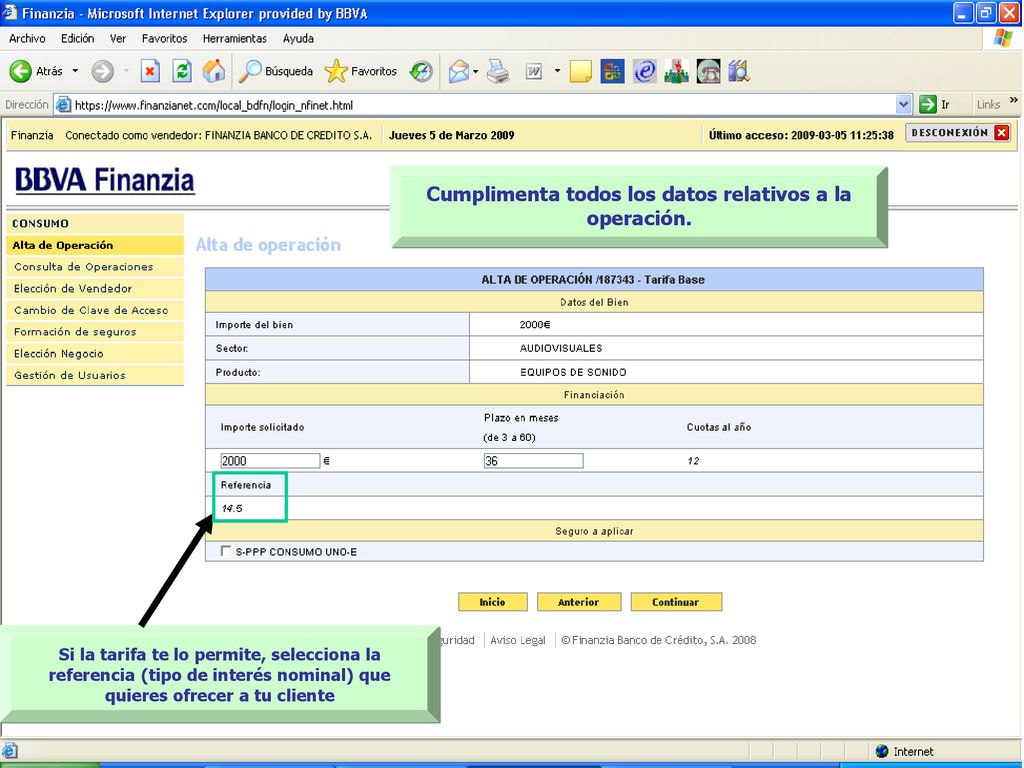
Task: Click the Windows flag logo throbber
Action: point(1002,39)
